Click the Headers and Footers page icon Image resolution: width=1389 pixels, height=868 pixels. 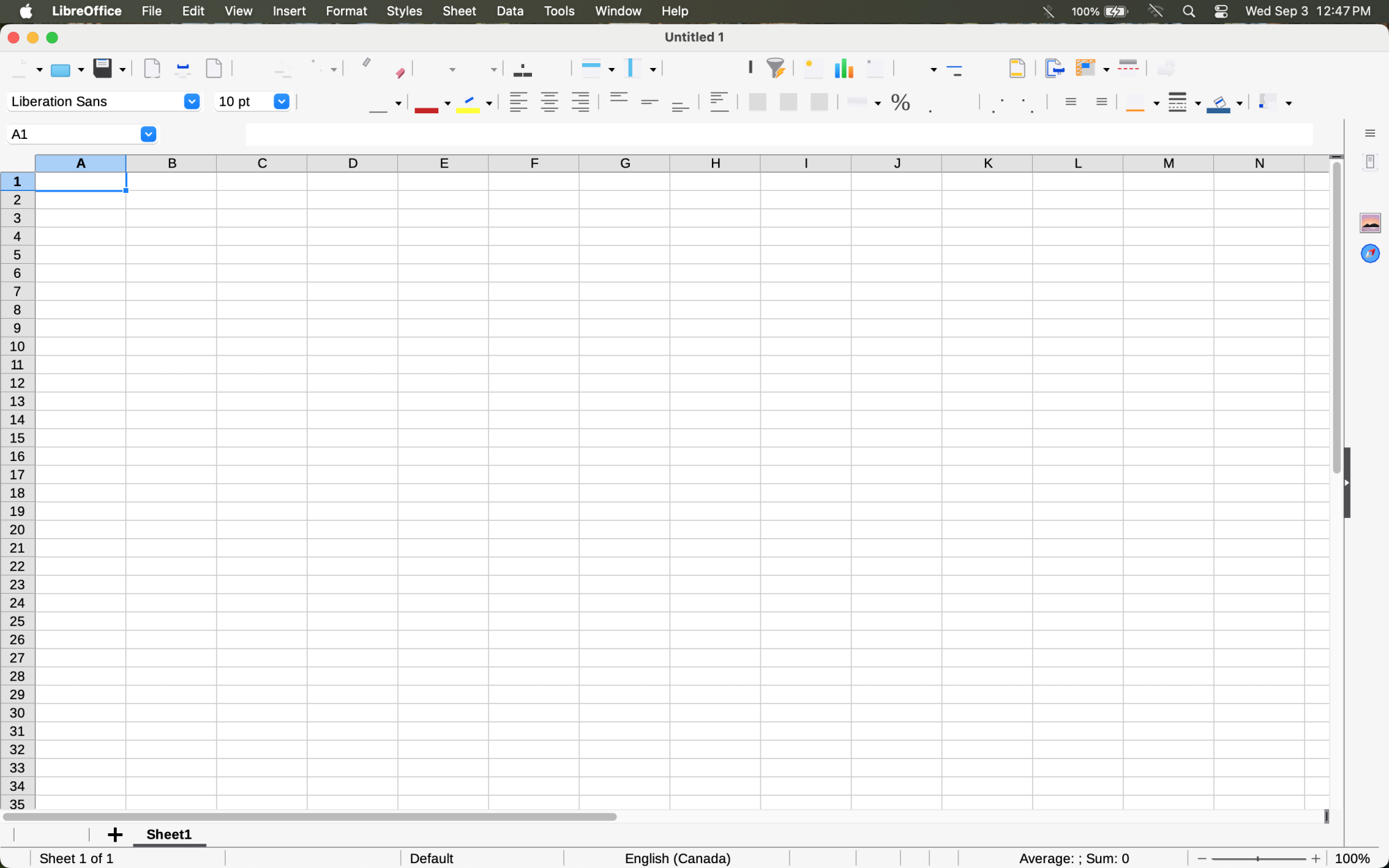[x=1017, y=68]
